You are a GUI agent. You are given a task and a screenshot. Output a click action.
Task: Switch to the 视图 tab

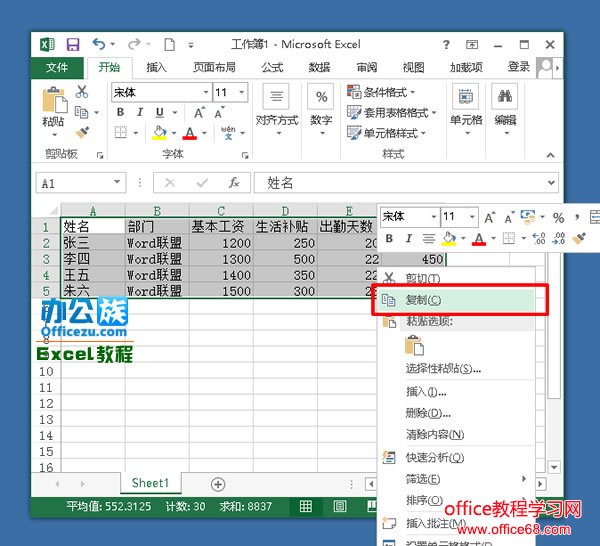click(413, 68)
